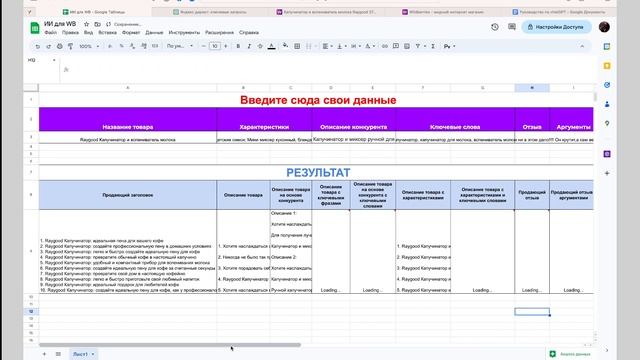
Task: Open the borders menu
Action: (297, 47)
